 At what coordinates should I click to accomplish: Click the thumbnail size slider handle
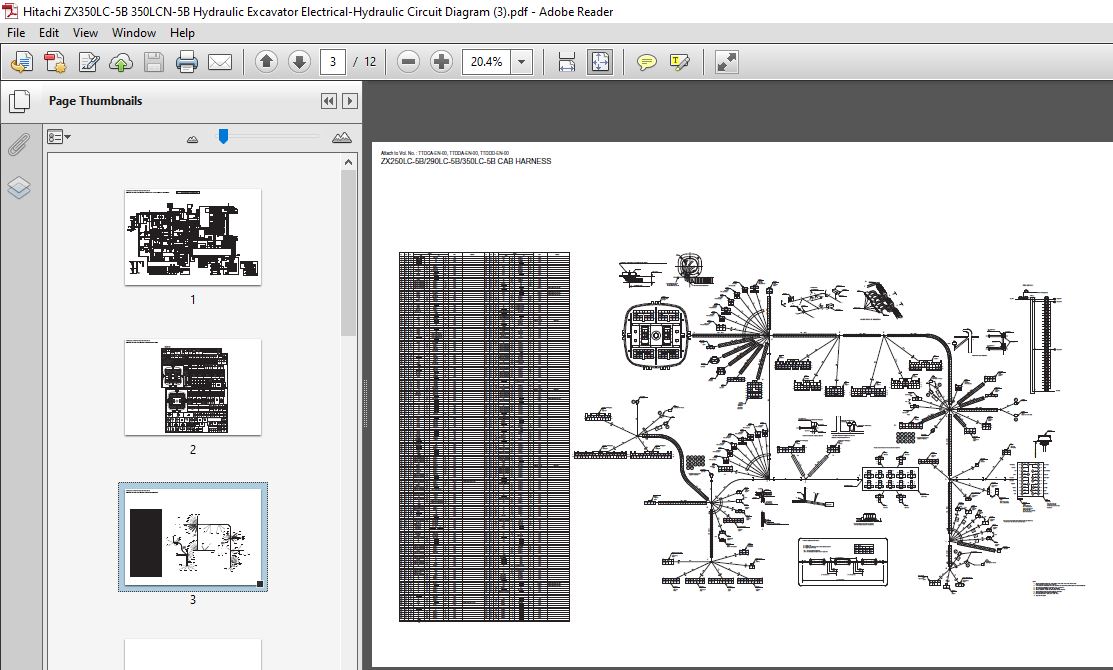pyautogui.click(x=224, y=136)
